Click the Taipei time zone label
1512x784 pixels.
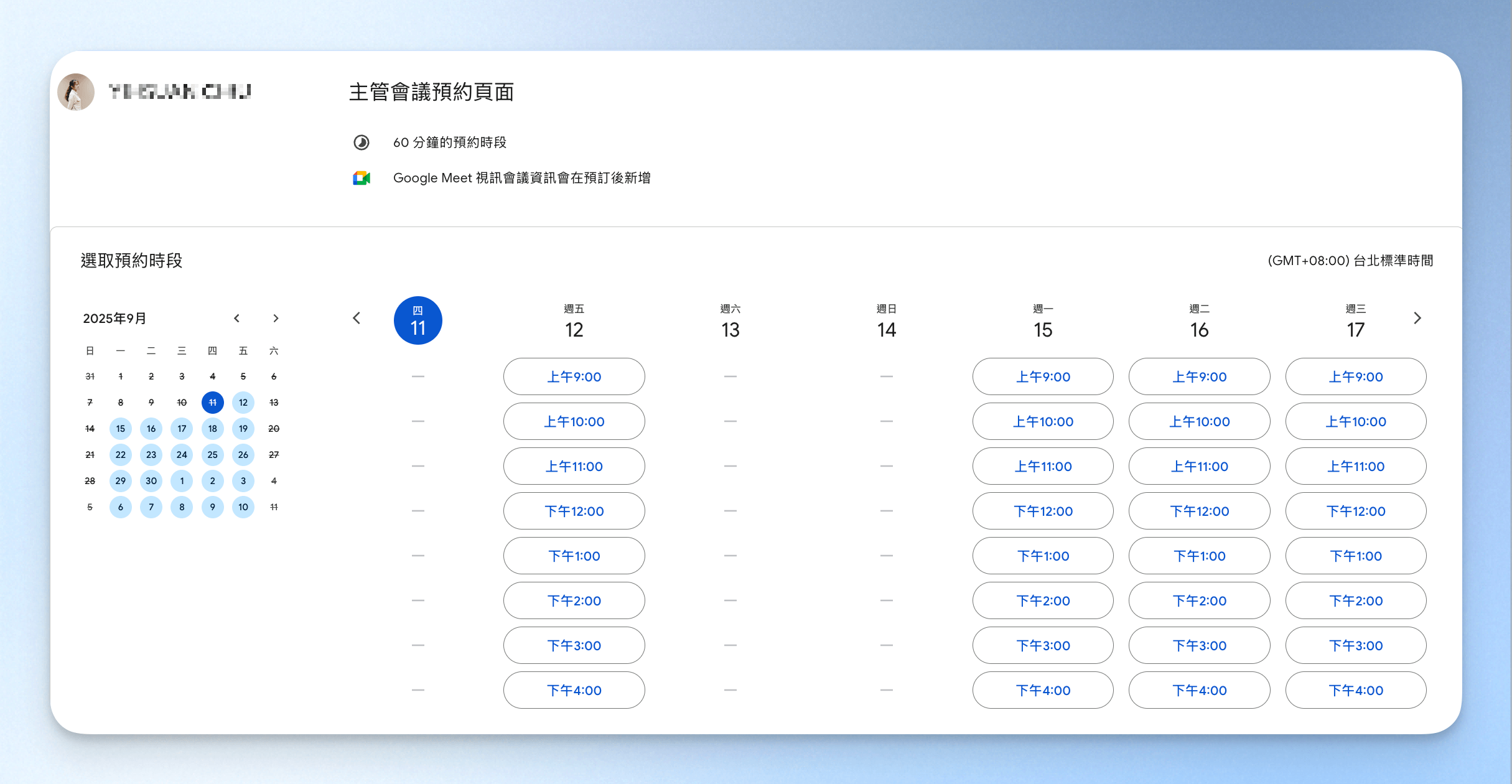[x=1350, y=261]
